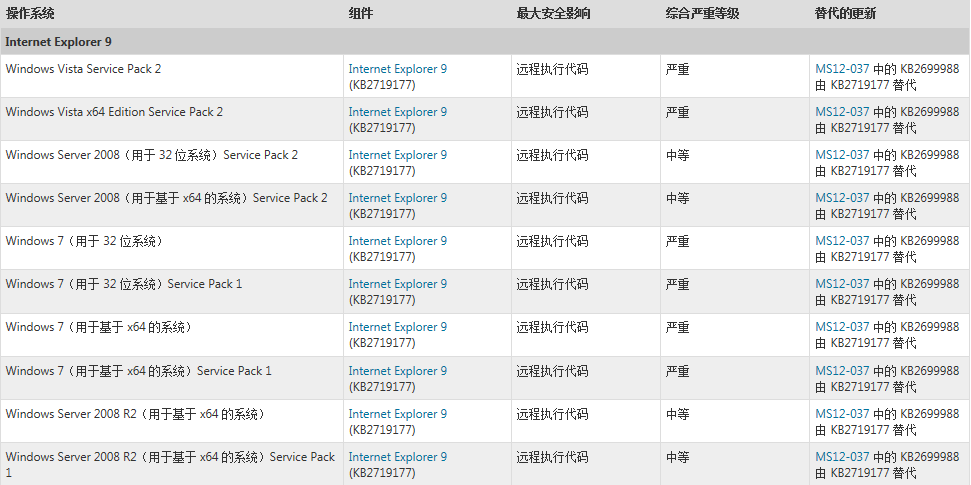Click the 替代的更新 column header

pyautogui.click(x=845, y=13)
